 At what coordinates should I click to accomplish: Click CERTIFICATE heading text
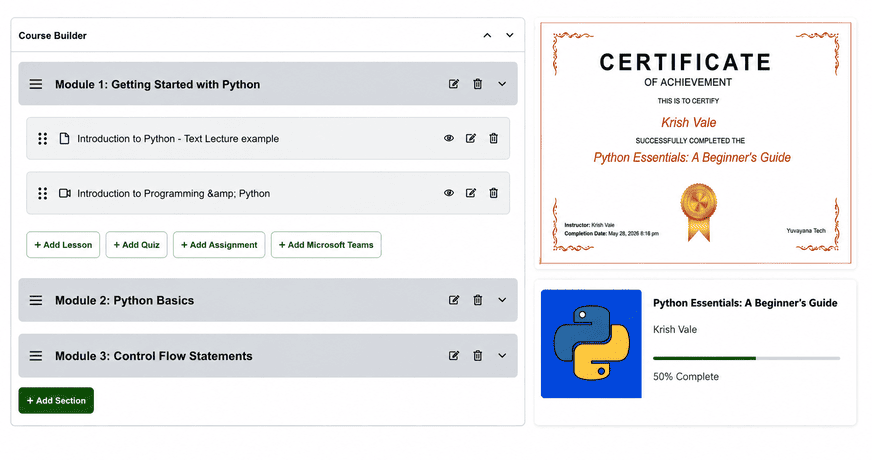(x=685, y=62)
